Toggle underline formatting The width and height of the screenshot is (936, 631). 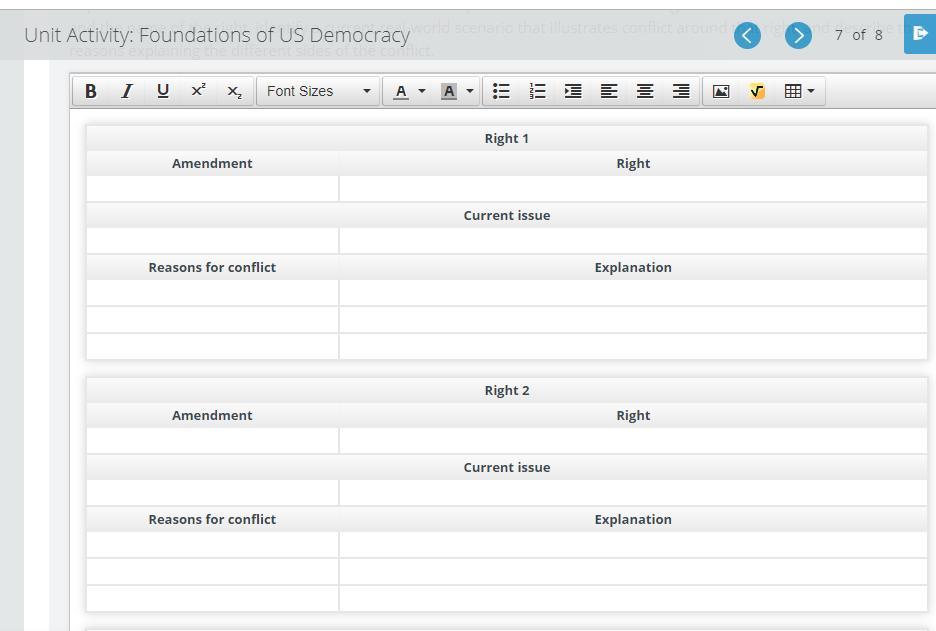[x=162, y=91]
